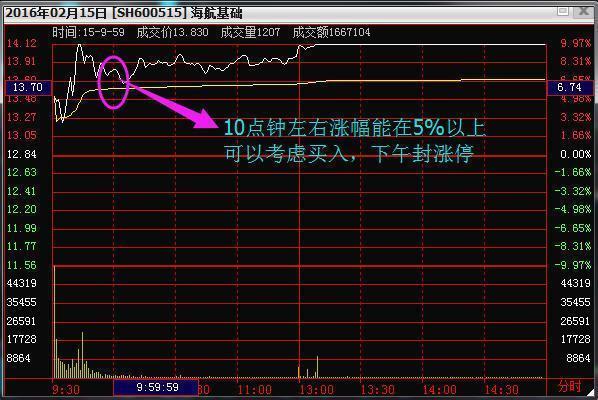This screenshot has width=598, height=400.
Task: Click the highlighted 6.74 percent cursor label
Action: point(570,87)
